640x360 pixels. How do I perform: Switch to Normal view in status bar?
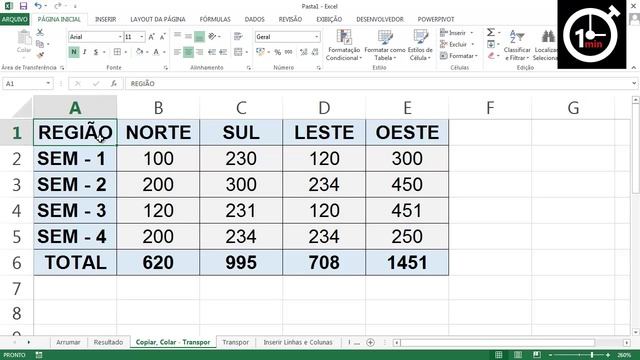tap(498, 355)
